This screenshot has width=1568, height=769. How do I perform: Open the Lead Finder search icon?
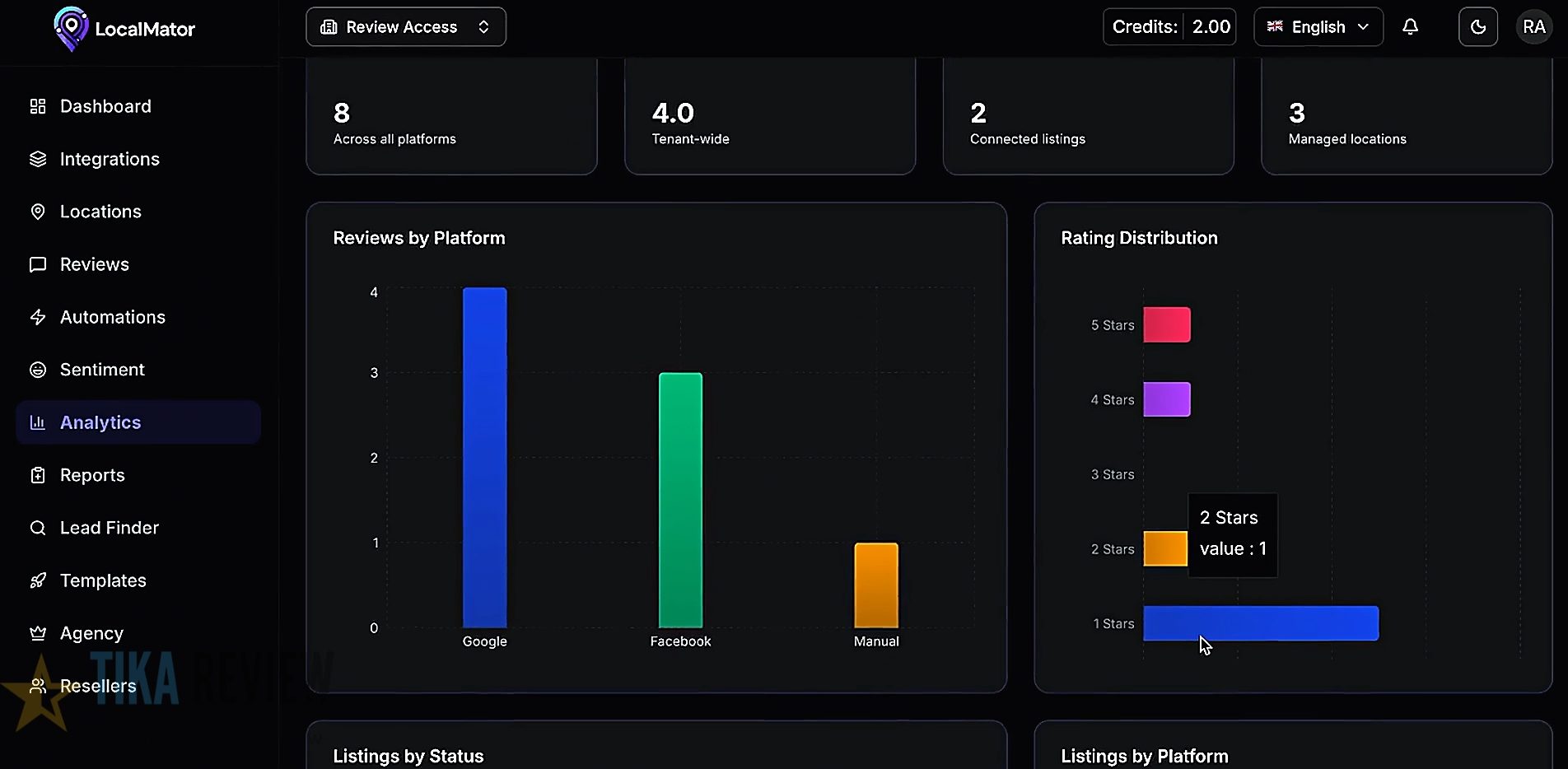click(x=37, y=528)
